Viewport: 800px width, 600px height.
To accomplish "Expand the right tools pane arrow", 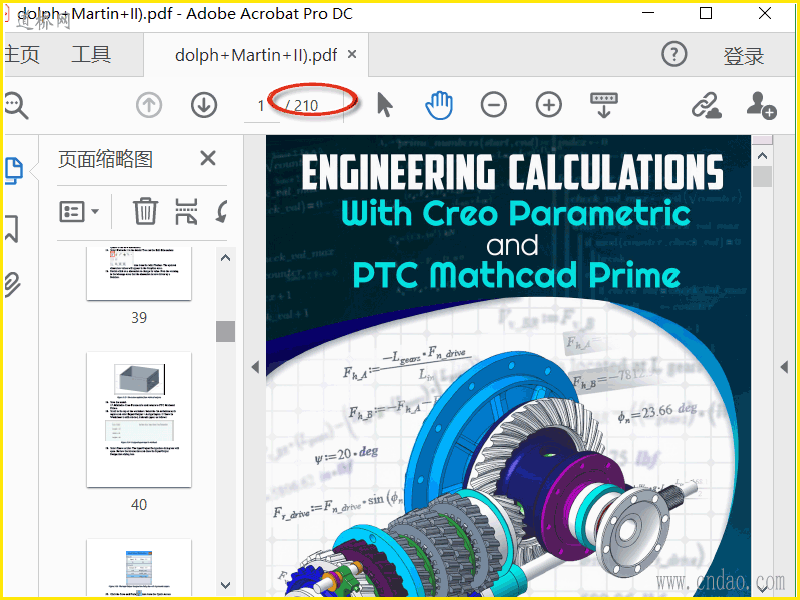I will pyautogui.click(x=784, y=367).
